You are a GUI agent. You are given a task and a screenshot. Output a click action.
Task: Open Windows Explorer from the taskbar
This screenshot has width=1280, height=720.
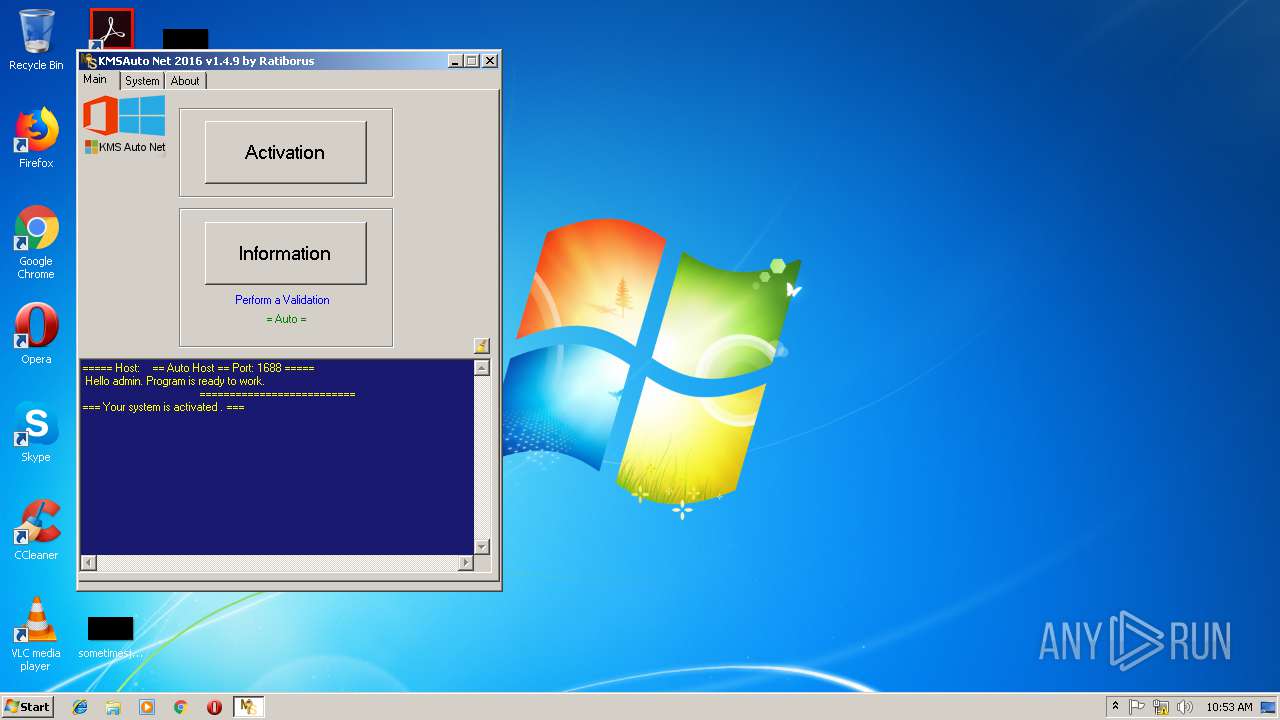tap(113, 707)
